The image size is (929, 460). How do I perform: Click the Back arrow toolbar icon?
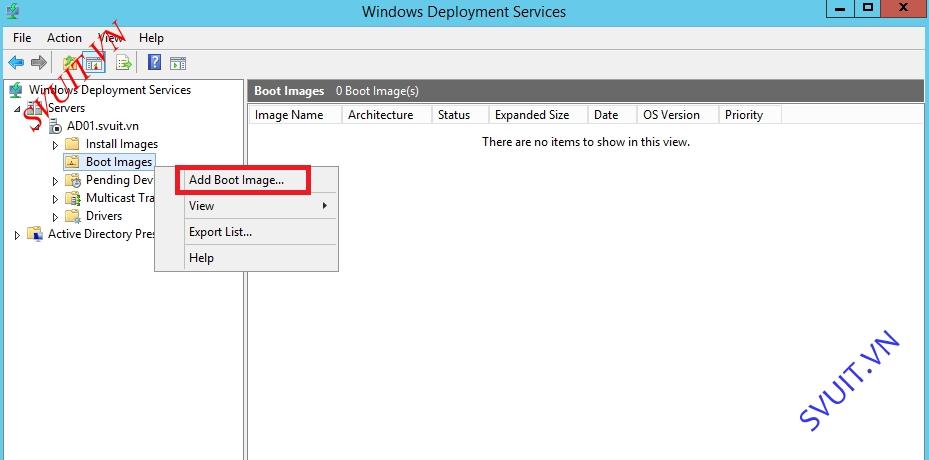coord(16,62)
